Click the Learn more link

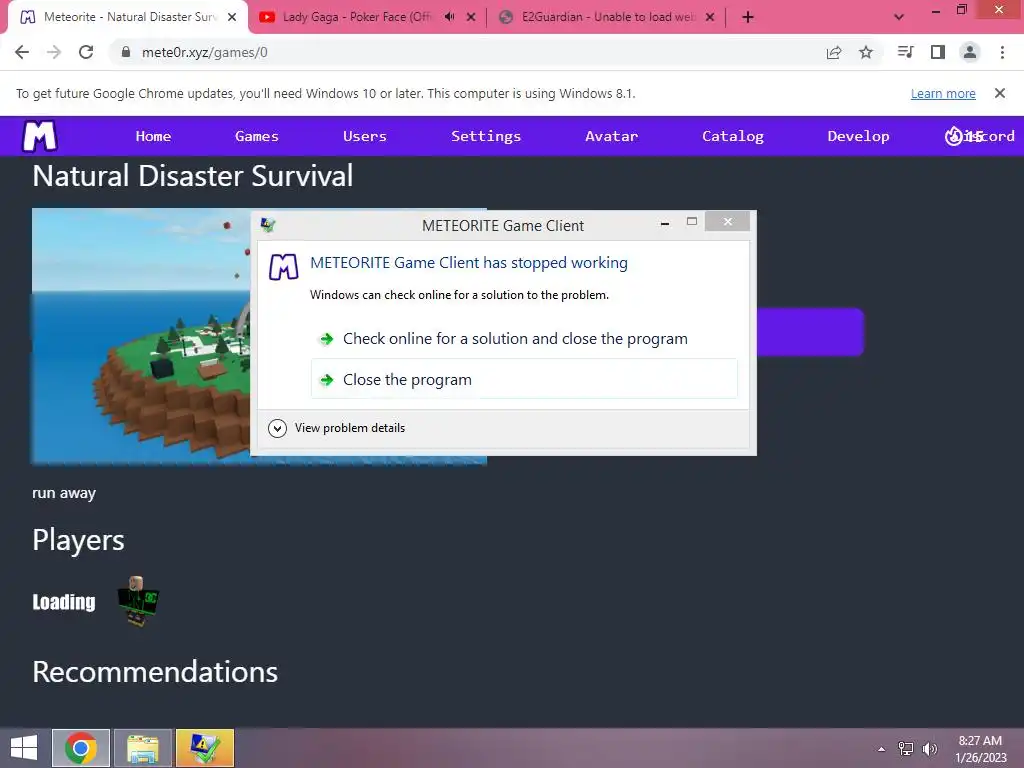(943, 93)
